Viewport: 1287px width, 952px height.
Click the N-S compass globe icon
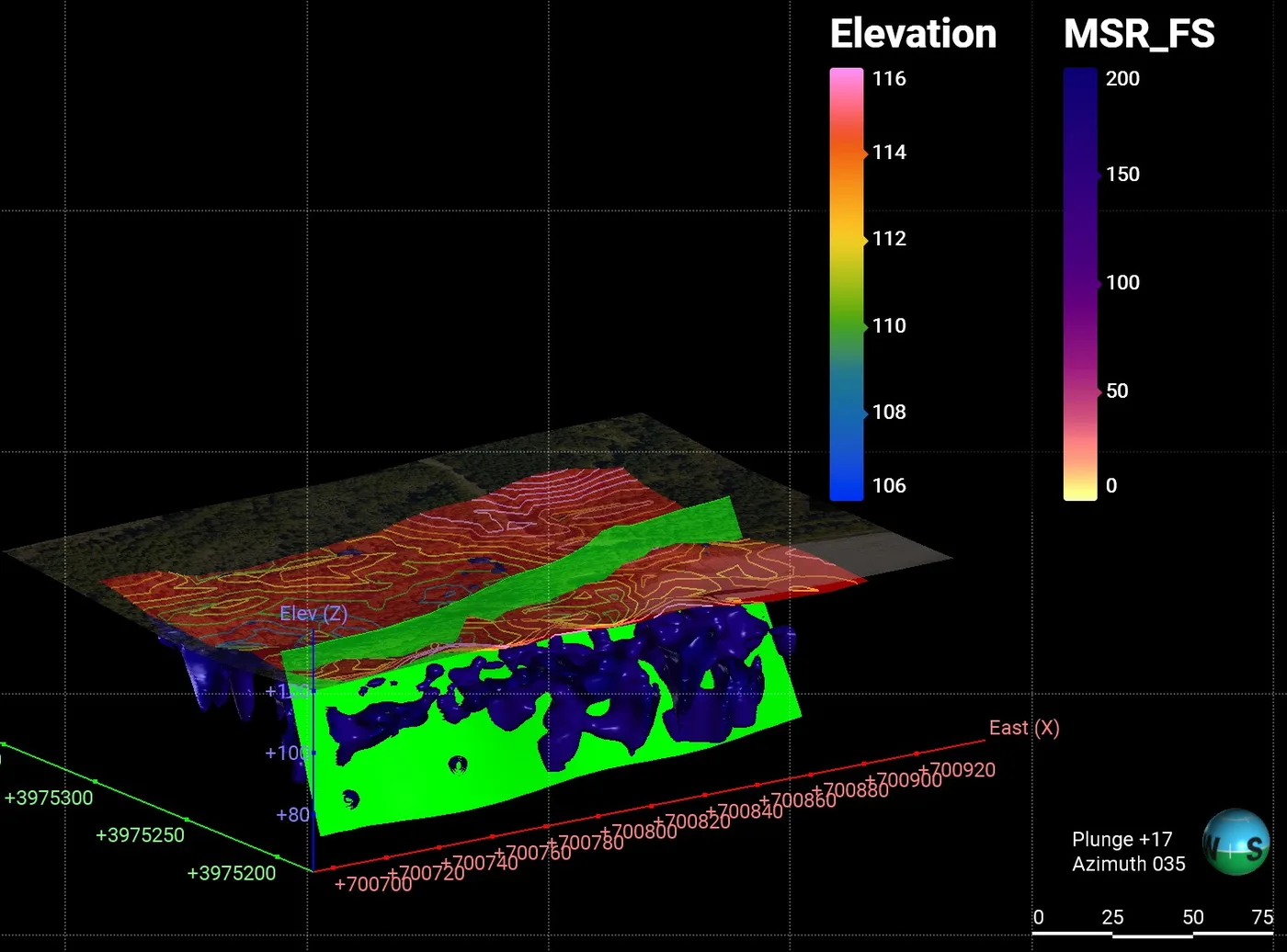tap(1236, 842)
